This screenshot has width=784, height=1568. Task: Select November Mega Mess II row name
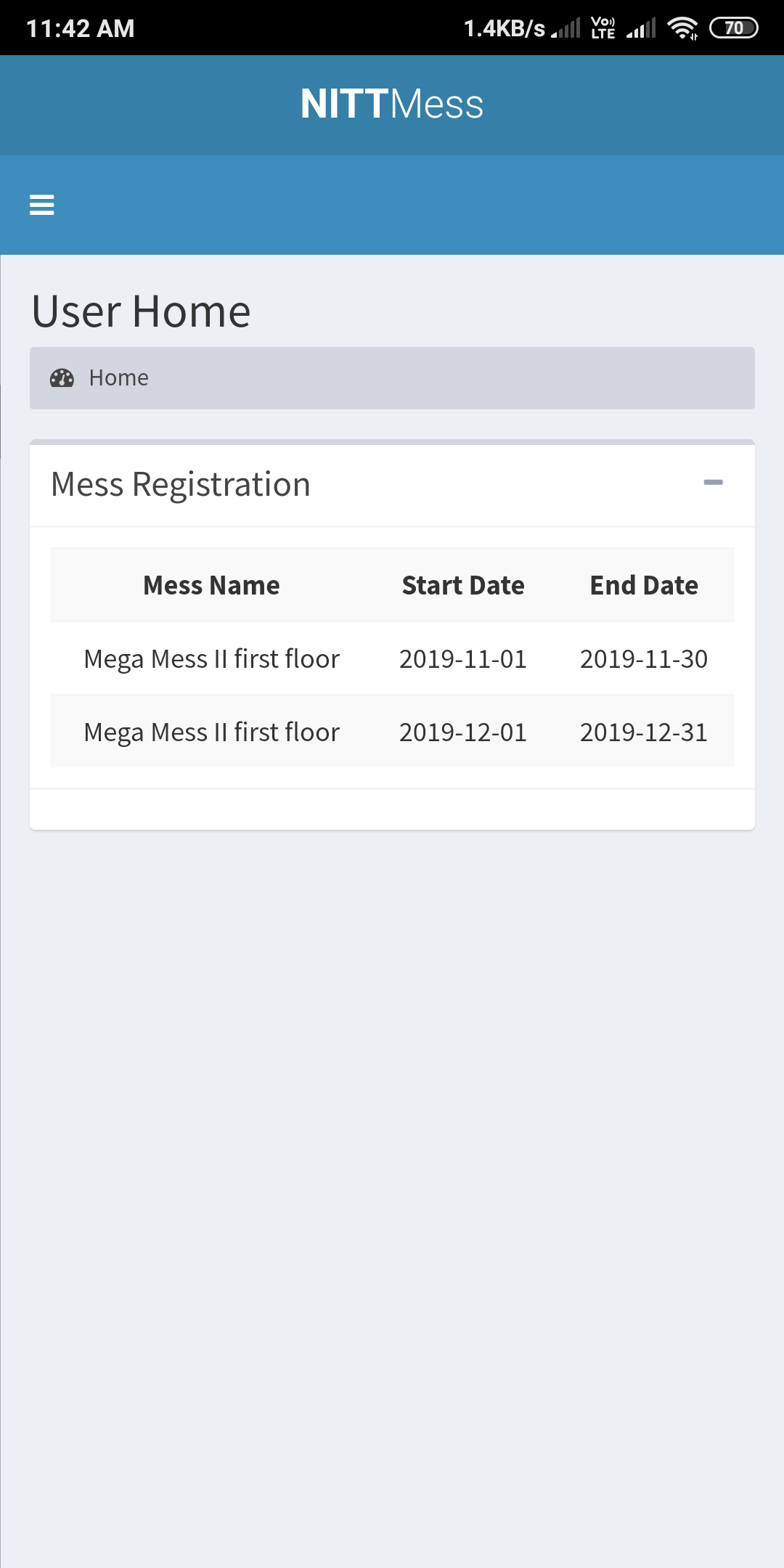pyautogui.click(x=211, y=659)
